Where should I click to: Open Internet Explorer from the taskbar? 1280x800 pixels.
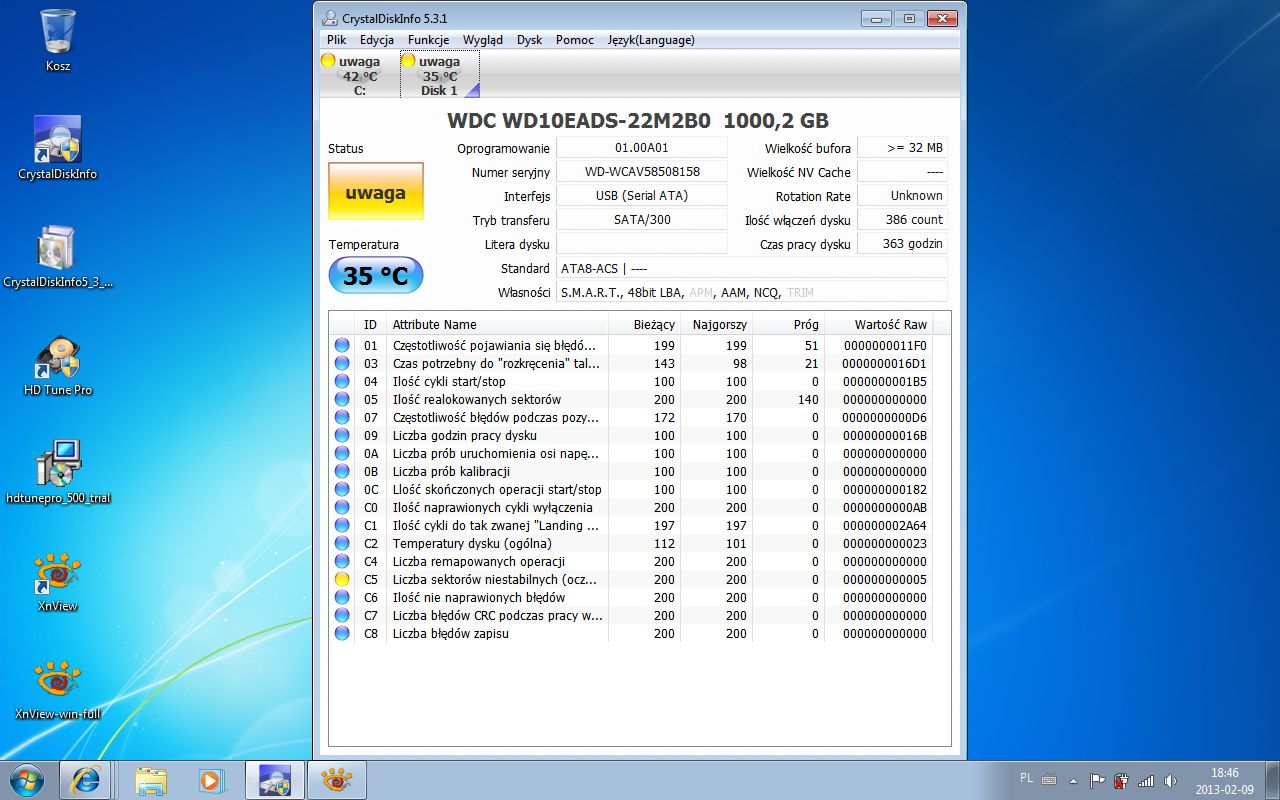pyautogui.click(x=85, y=779)
